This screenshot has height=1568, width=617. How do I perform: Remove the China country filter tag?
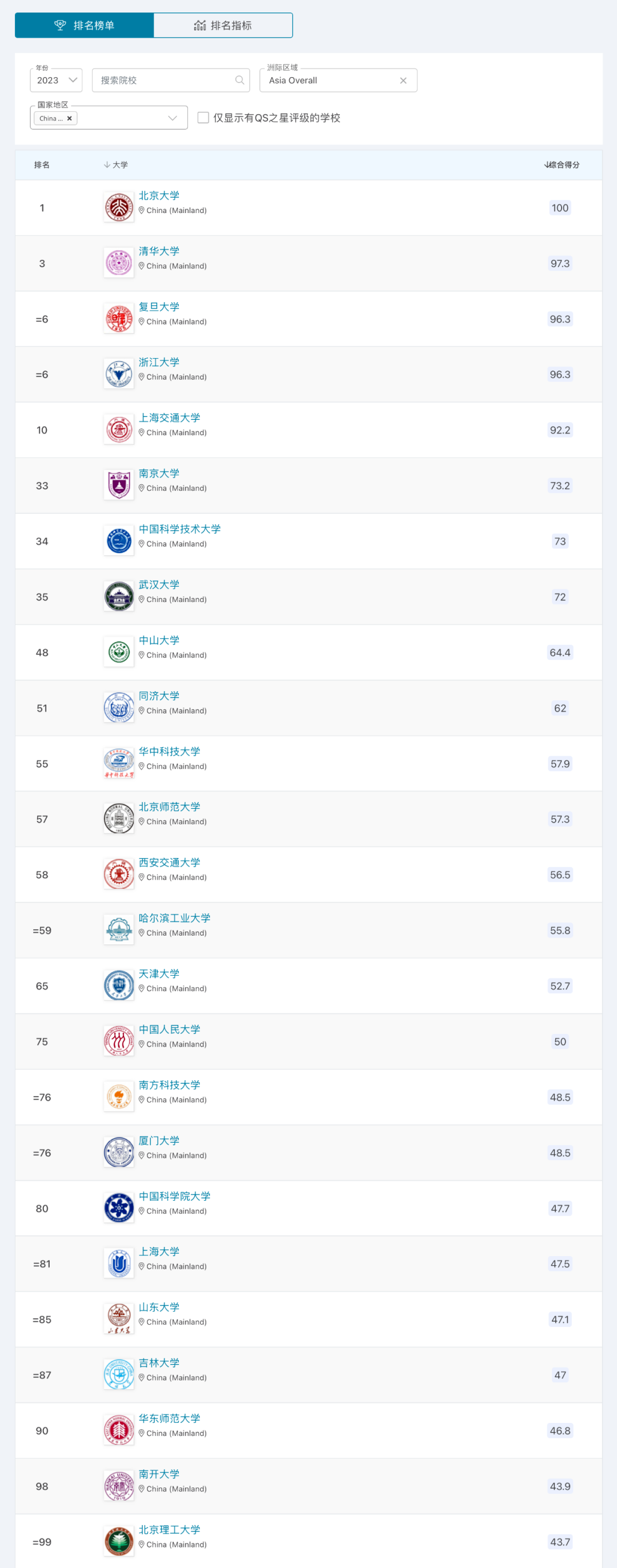(x=69, y=118)
